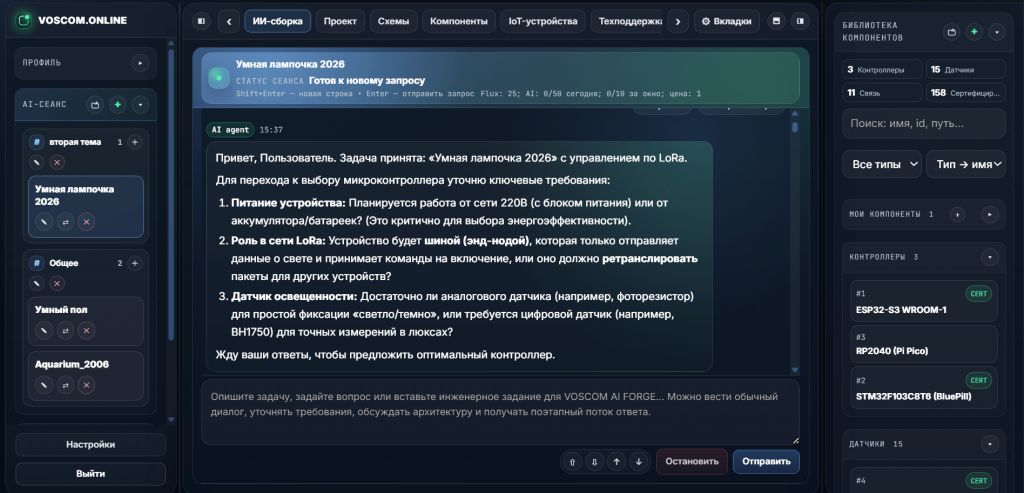Open the Проект tab
The image size is (1024, 493).
[340, 21]
